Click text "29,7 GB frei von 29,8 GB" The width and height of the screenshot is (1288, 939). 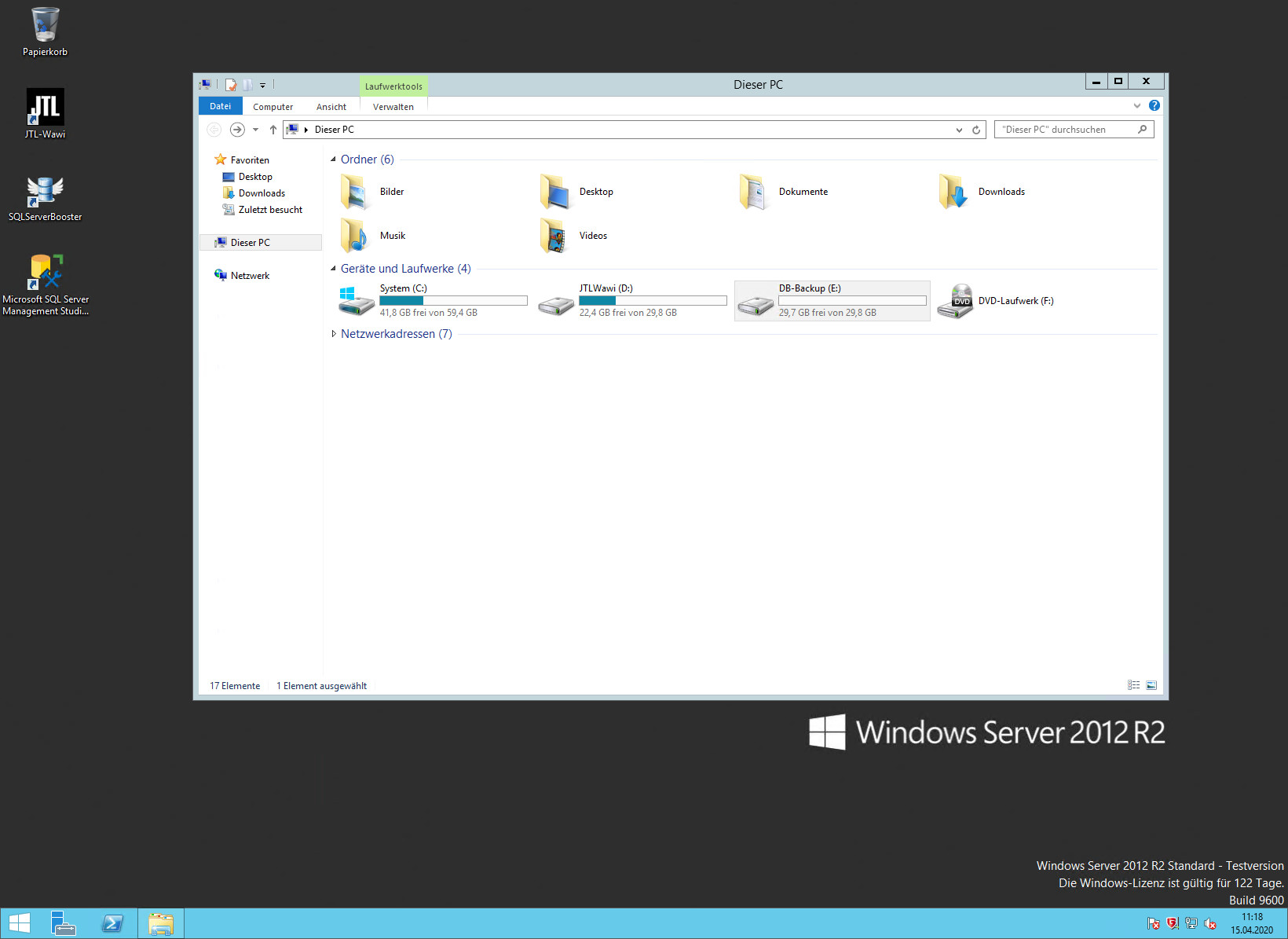click(828, 313)
